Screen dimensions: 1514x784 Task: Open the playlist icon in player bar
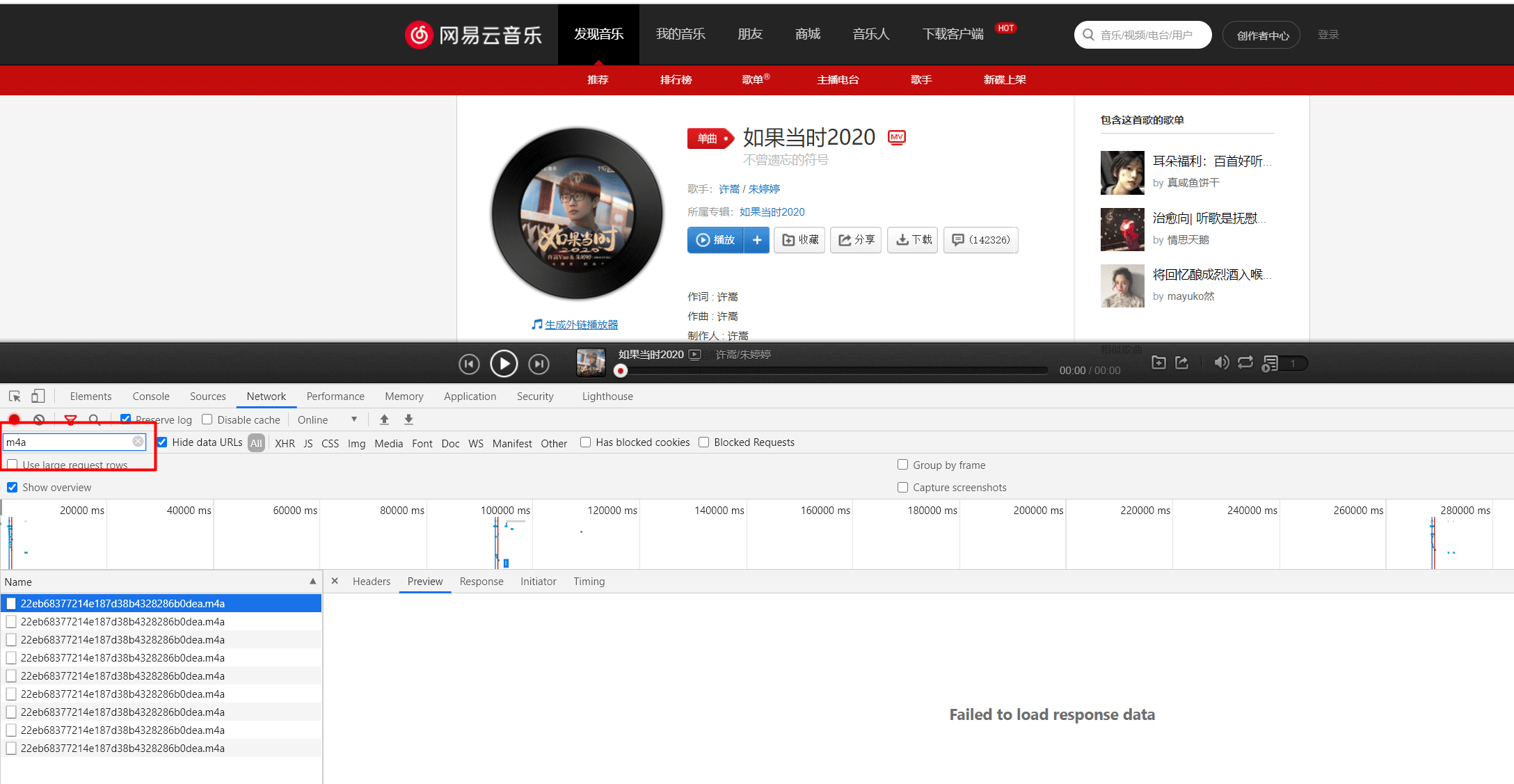click(x=1271, y=362)
